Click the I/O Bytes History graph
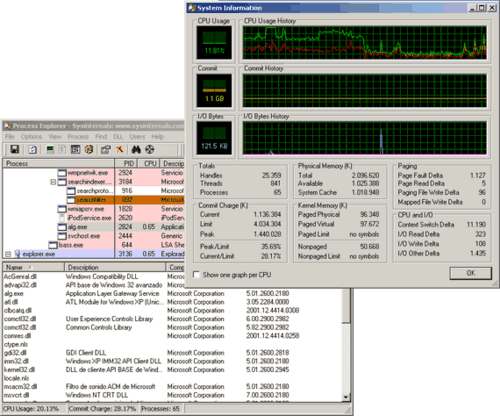Viewport: 500px width, 416px height. (365, 138)
